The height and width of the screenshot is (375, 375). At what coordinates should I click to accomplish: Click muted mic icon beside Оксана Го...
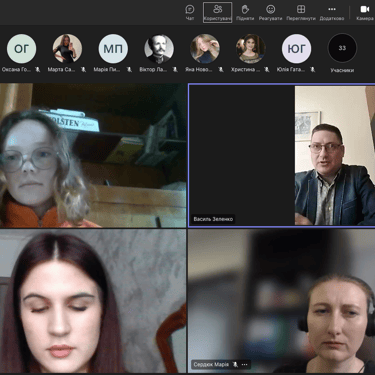click(38, 70)
